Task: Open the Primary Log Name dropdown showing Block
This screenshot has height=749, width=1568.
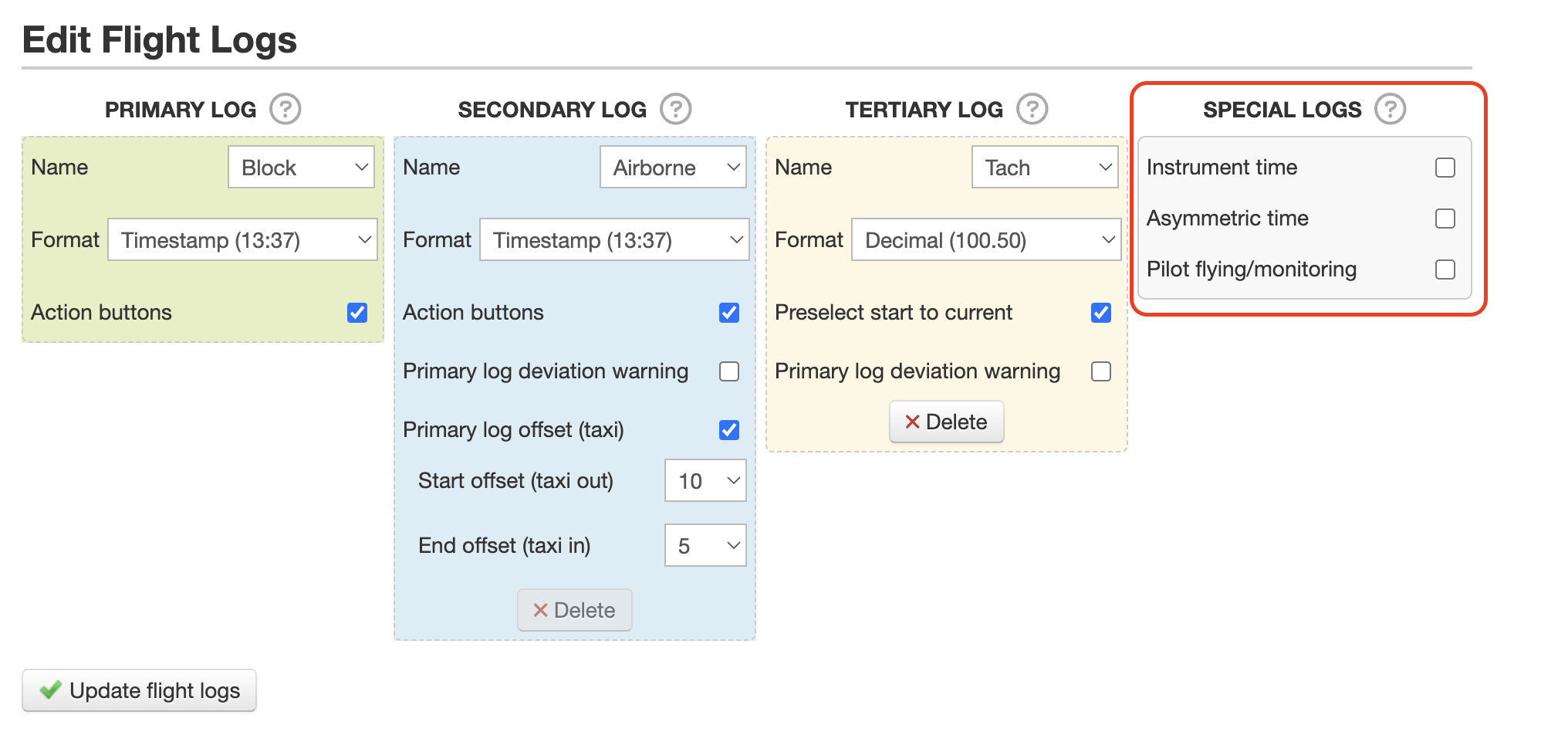Action: point(300,167)
